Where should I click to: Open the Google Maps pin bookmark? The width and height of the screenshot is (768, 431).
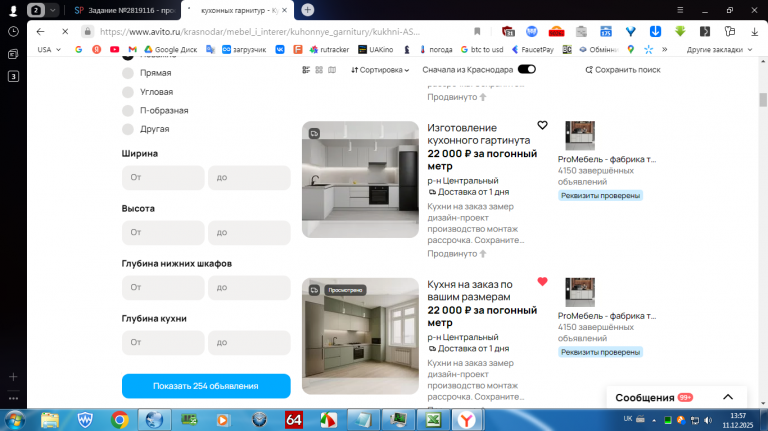631,49
